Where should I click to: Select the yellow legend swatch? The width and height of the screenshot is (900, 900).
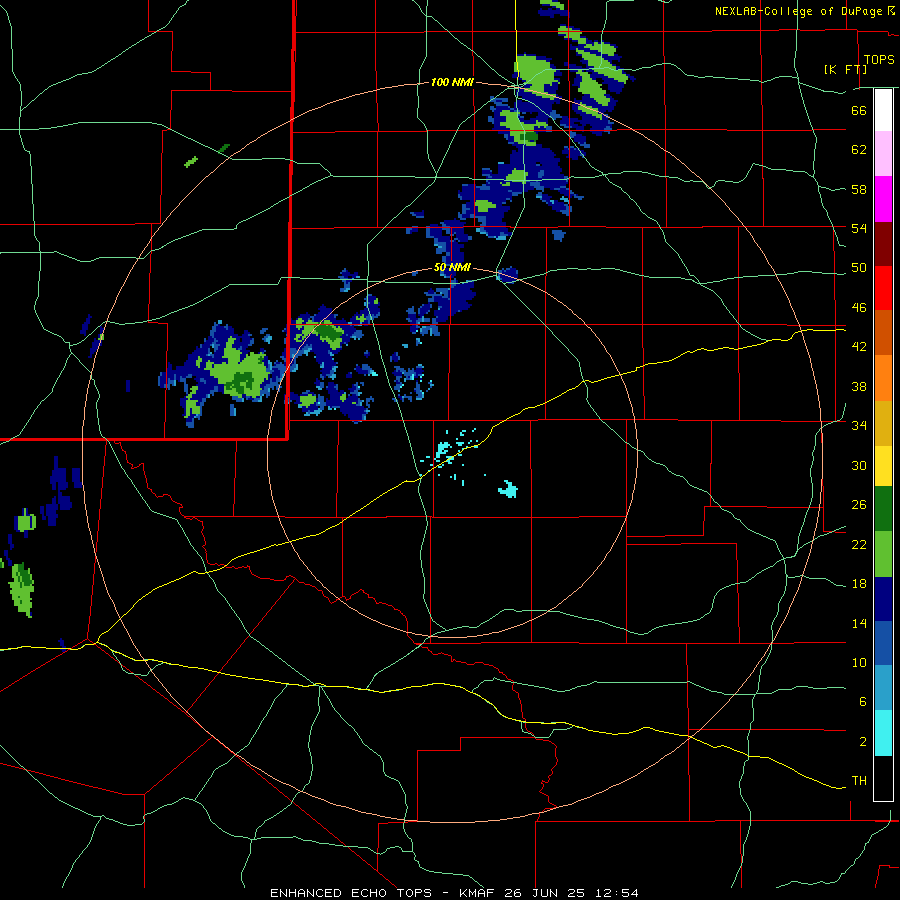(x=883, y=466)
